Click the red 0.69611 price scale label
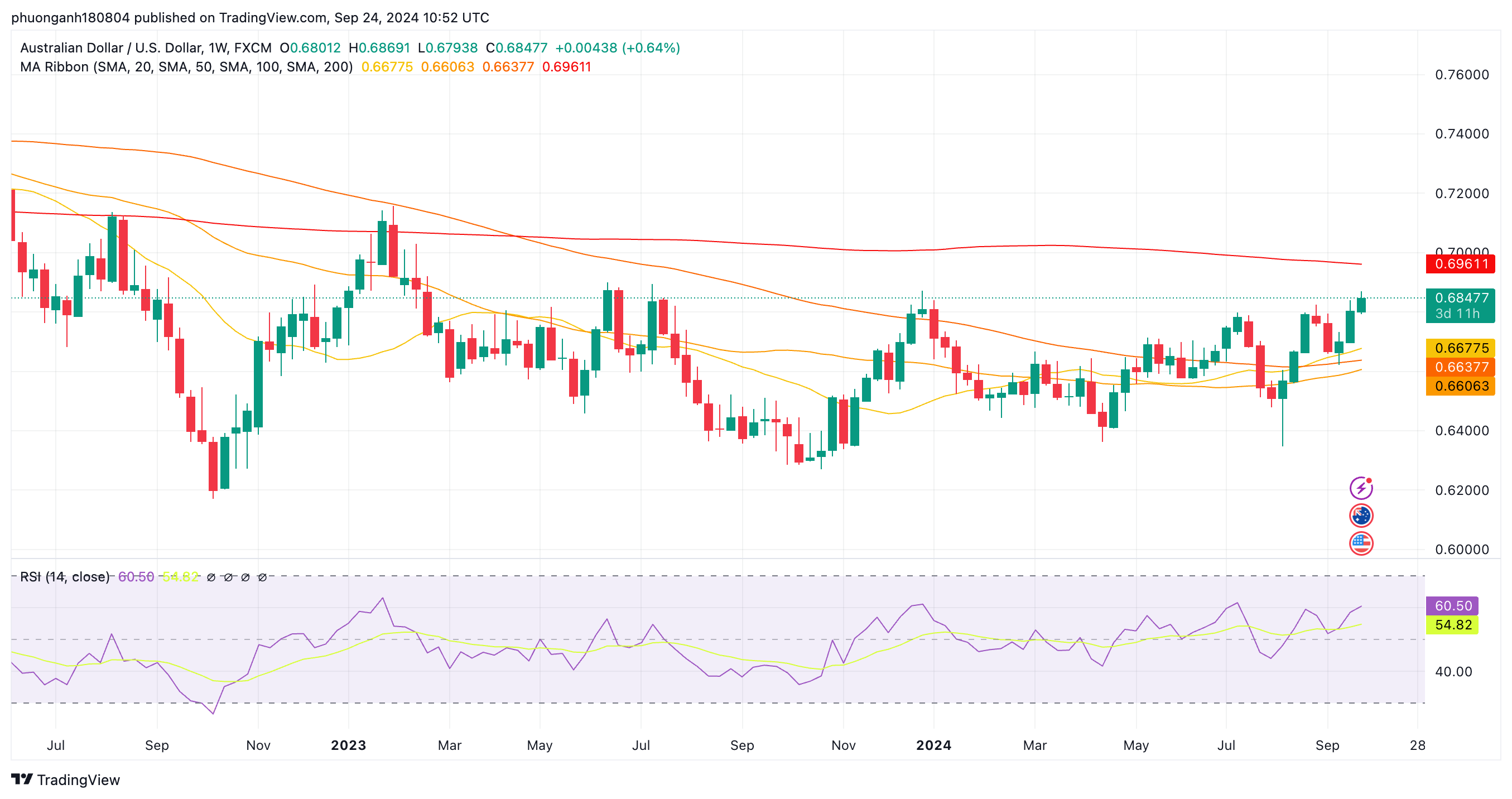1512x799 pixels. (1460, 263)
